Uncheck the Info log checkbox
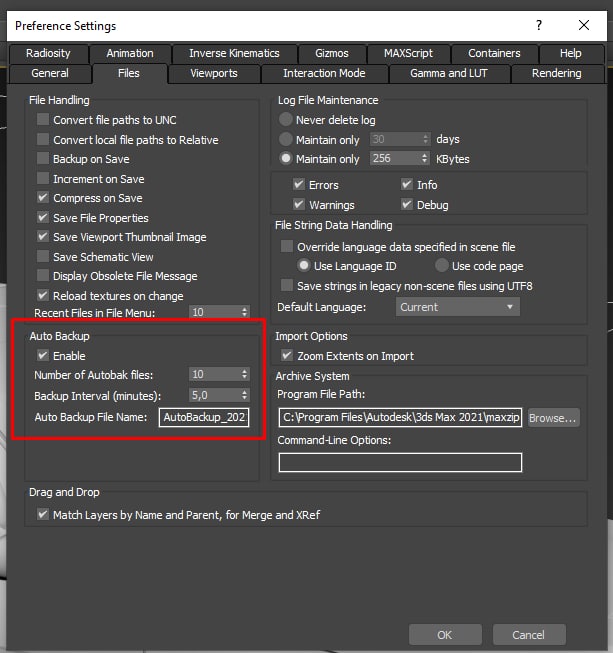Image resolution: width=613 pixels, height=653 pixels. (x=407, y=184)
